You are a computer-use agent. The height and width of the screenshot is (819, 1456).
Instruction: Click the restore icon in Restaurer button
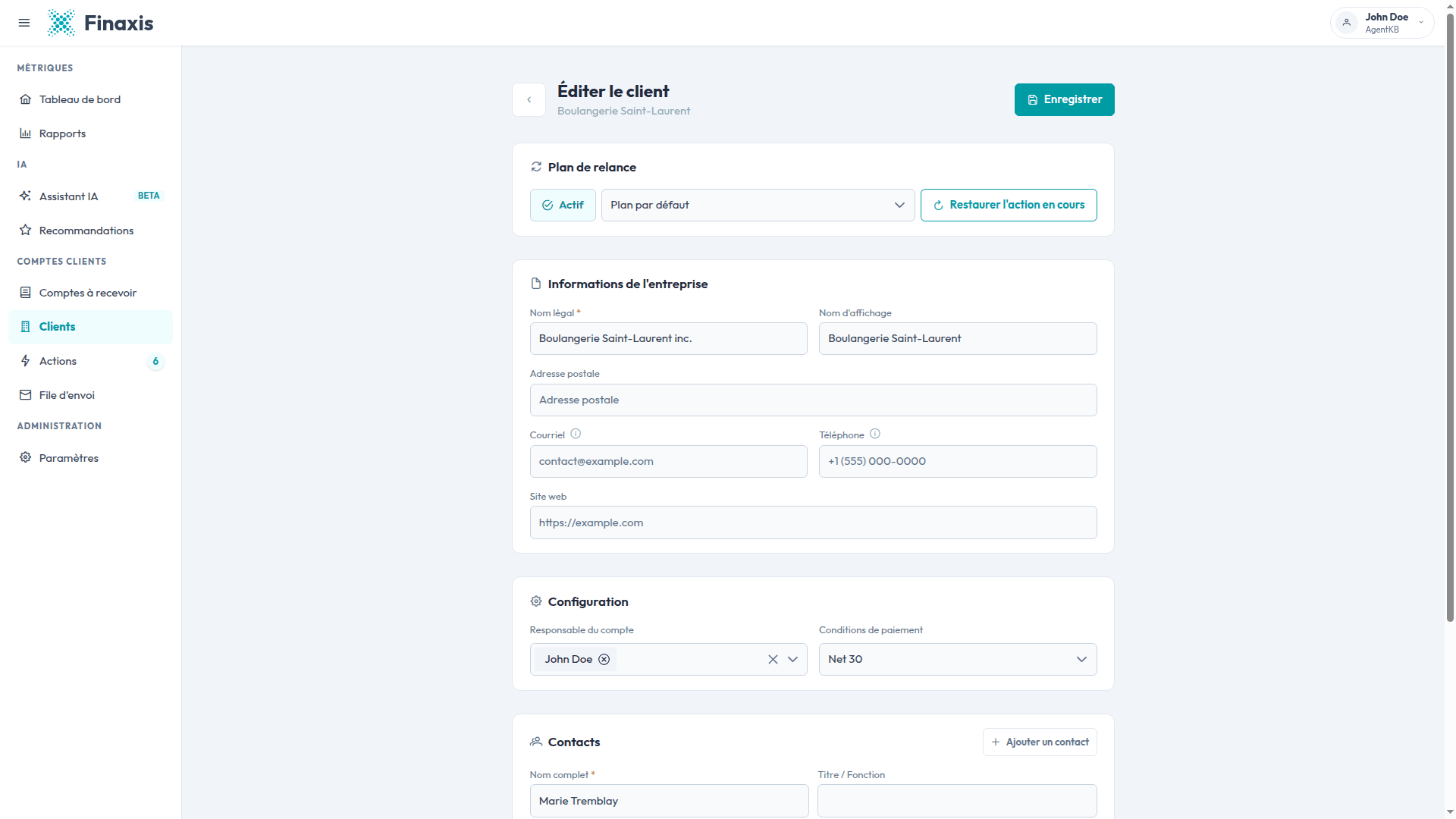click(x=938, y=206)
